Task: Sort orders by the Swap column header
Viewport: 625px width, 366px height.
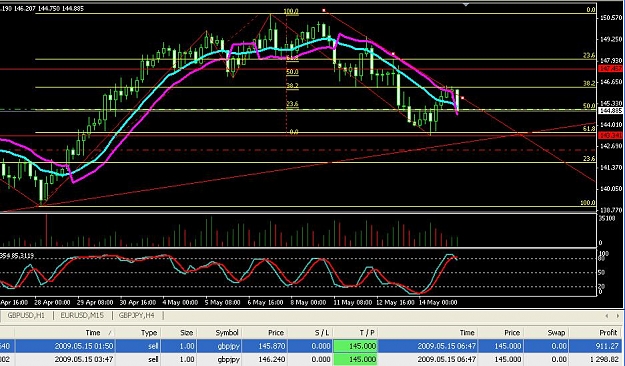Action: click(x=546, y=333)
